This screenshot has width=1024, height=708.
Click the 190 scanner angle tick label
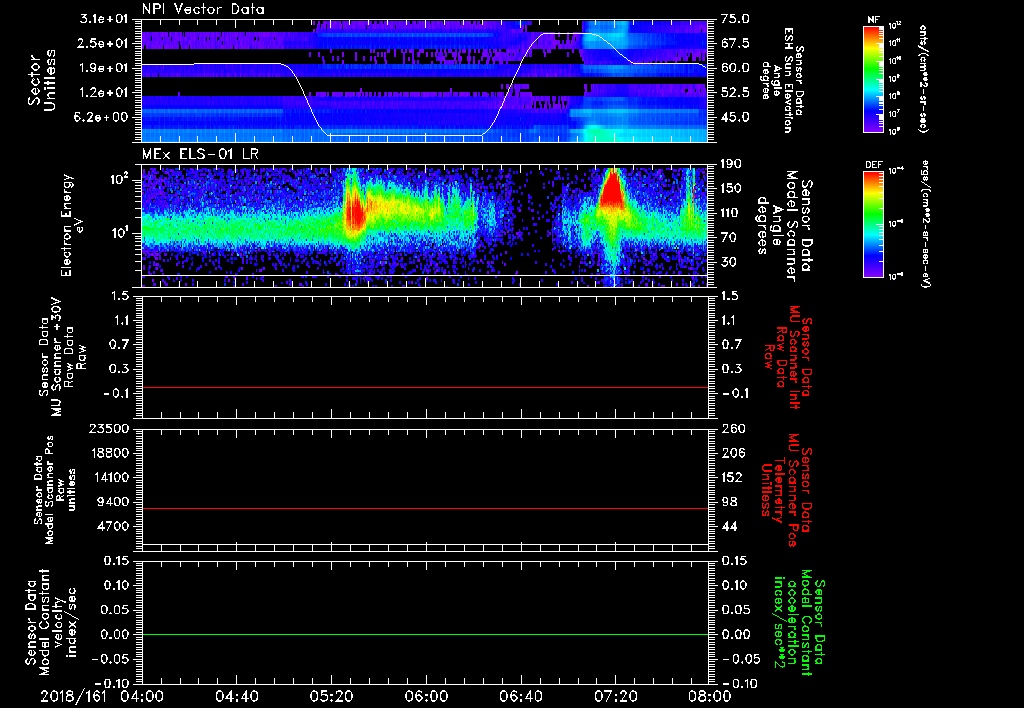[x=731, y=164]
